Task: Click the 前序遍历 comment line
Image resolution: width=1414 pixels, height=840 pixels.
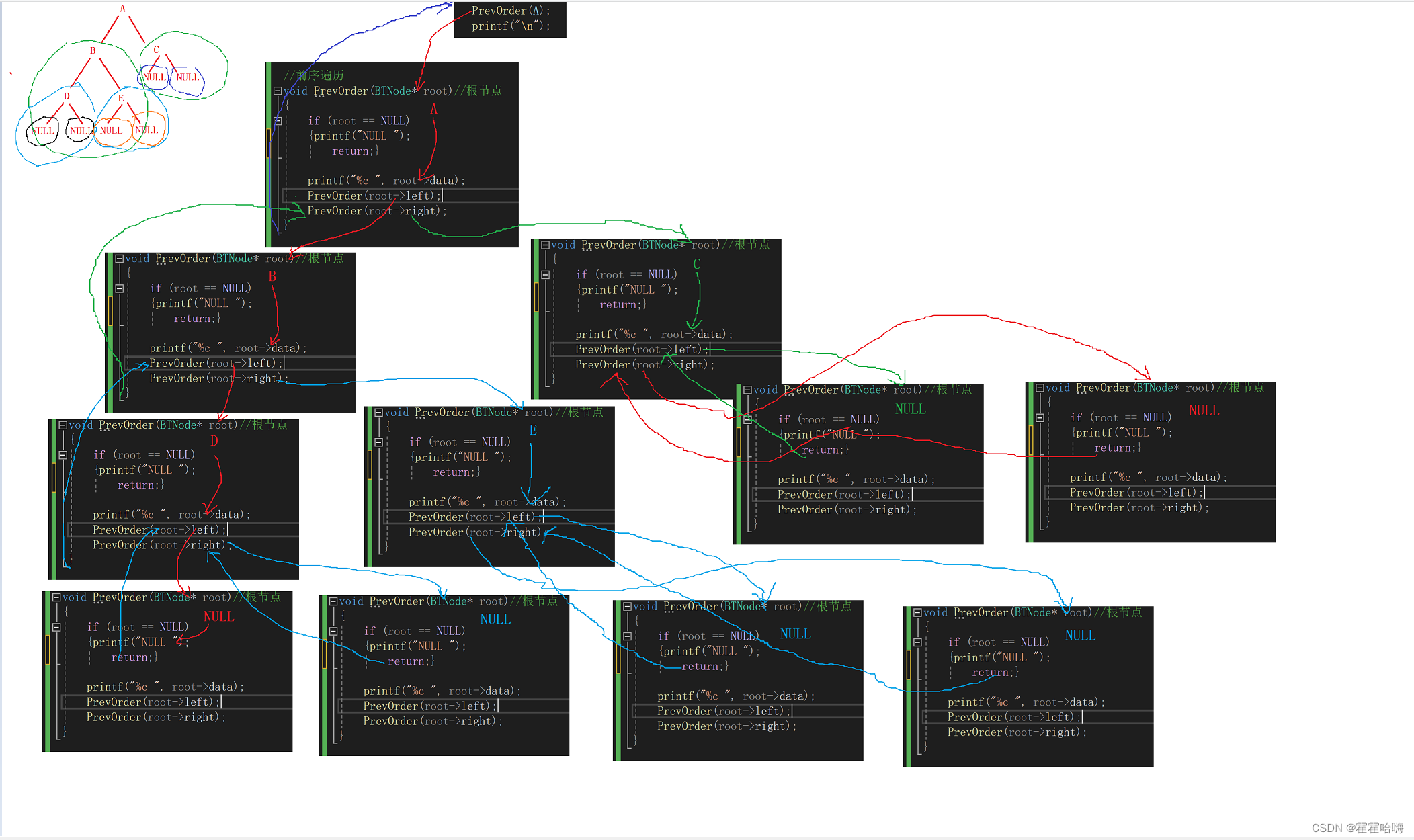Action: coord(313,75)
